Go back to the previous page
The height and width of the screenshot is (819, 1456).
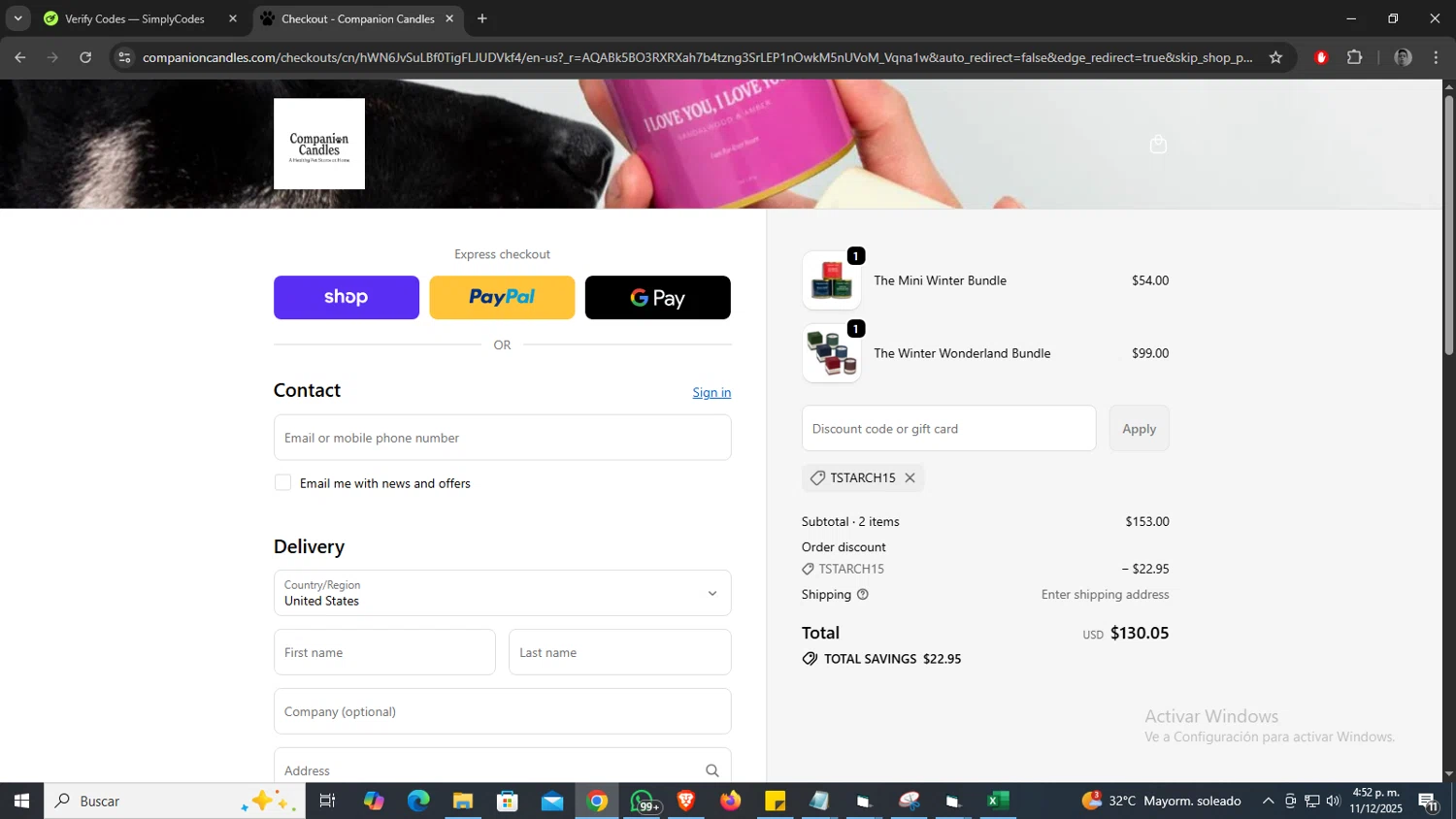pos(20,57)
